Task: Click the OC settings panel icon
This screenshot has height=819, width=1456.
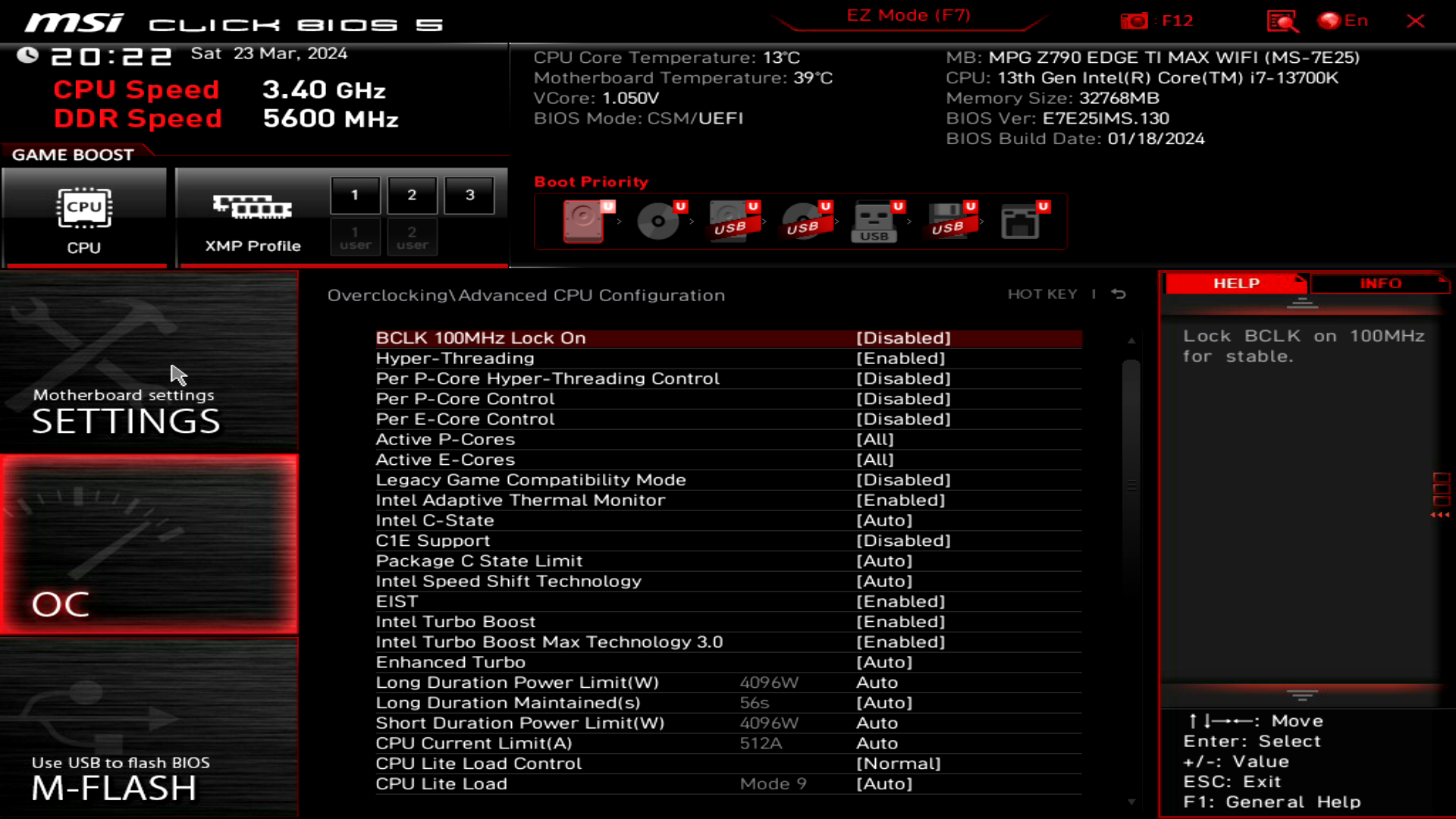Action: [150, 545]
